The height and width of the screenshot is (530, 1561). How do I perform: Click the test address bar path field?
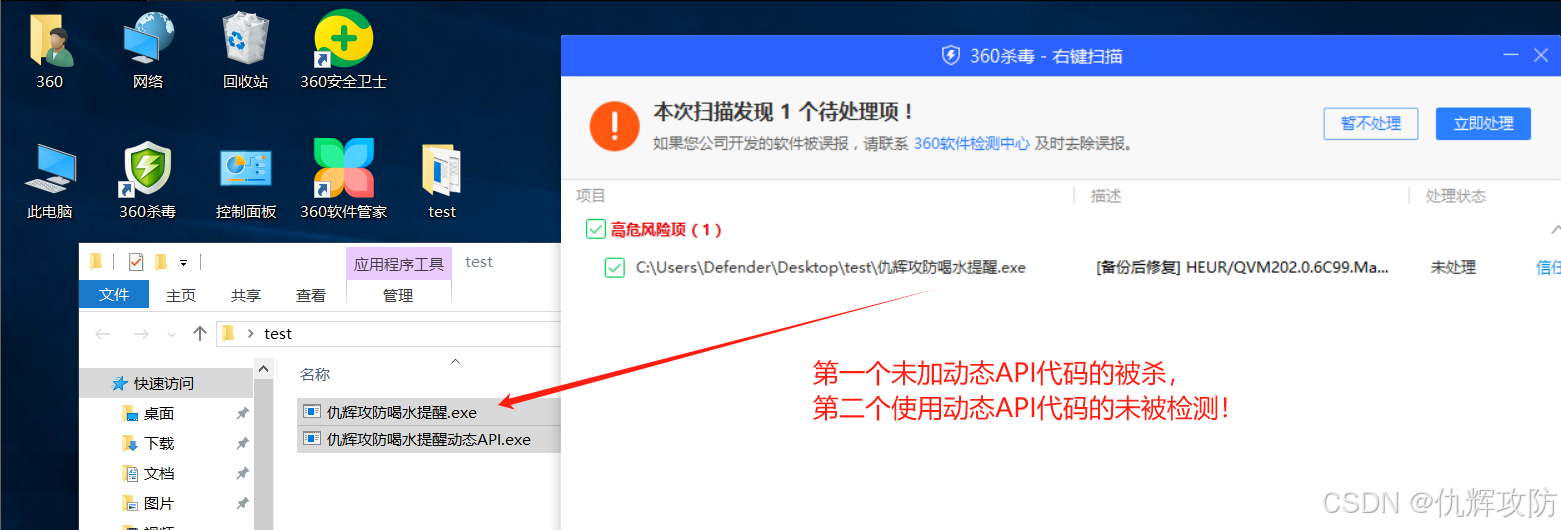pos(389,333)
